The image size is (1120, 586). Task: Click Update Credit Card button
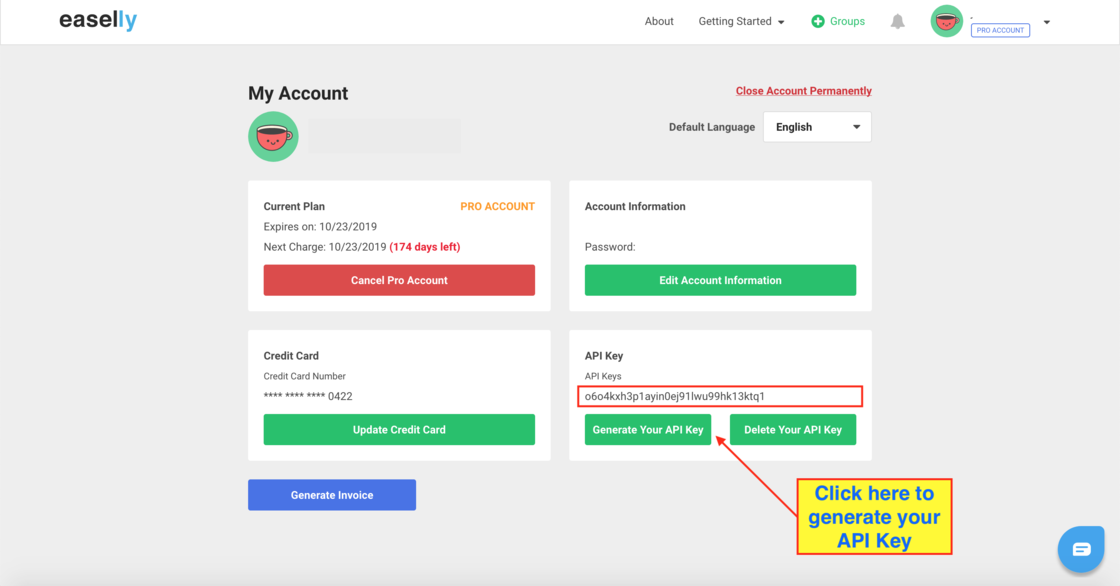click(399, 429)
